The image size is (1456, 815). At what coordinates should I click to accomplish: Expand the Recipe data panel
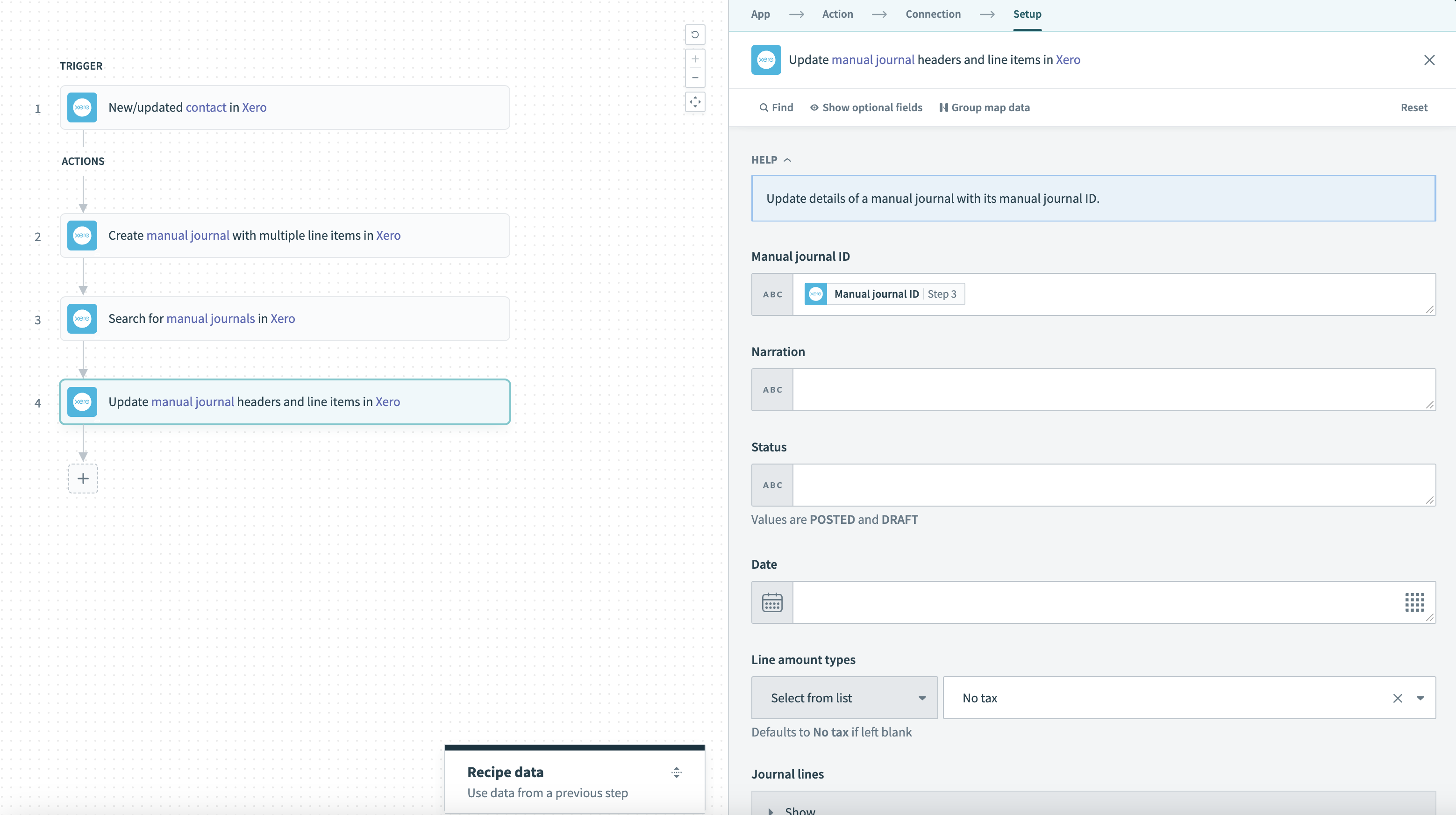676,772
